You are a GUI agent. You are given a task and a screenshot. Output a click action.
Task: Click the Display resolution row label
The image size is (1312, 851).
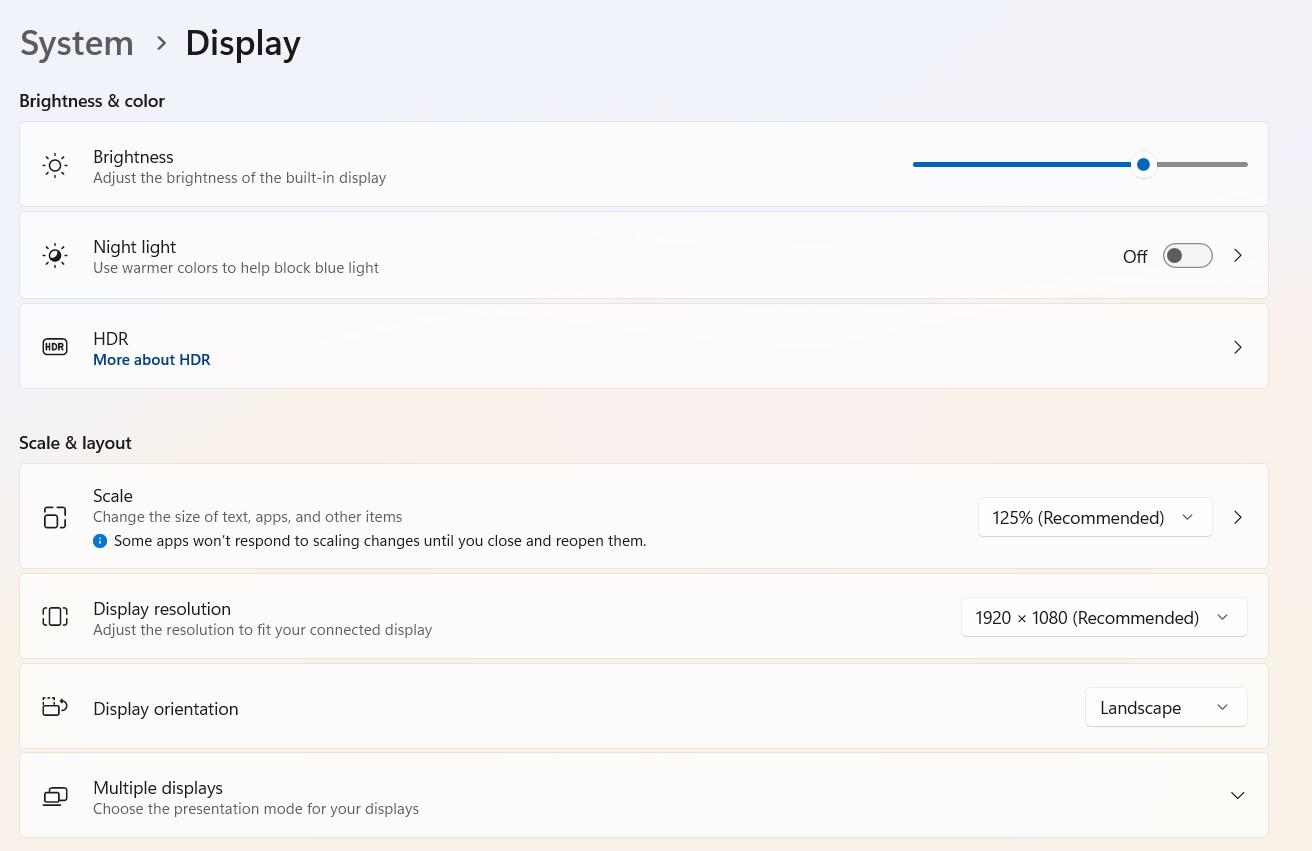pyautogui.click(x=162, y=609)
